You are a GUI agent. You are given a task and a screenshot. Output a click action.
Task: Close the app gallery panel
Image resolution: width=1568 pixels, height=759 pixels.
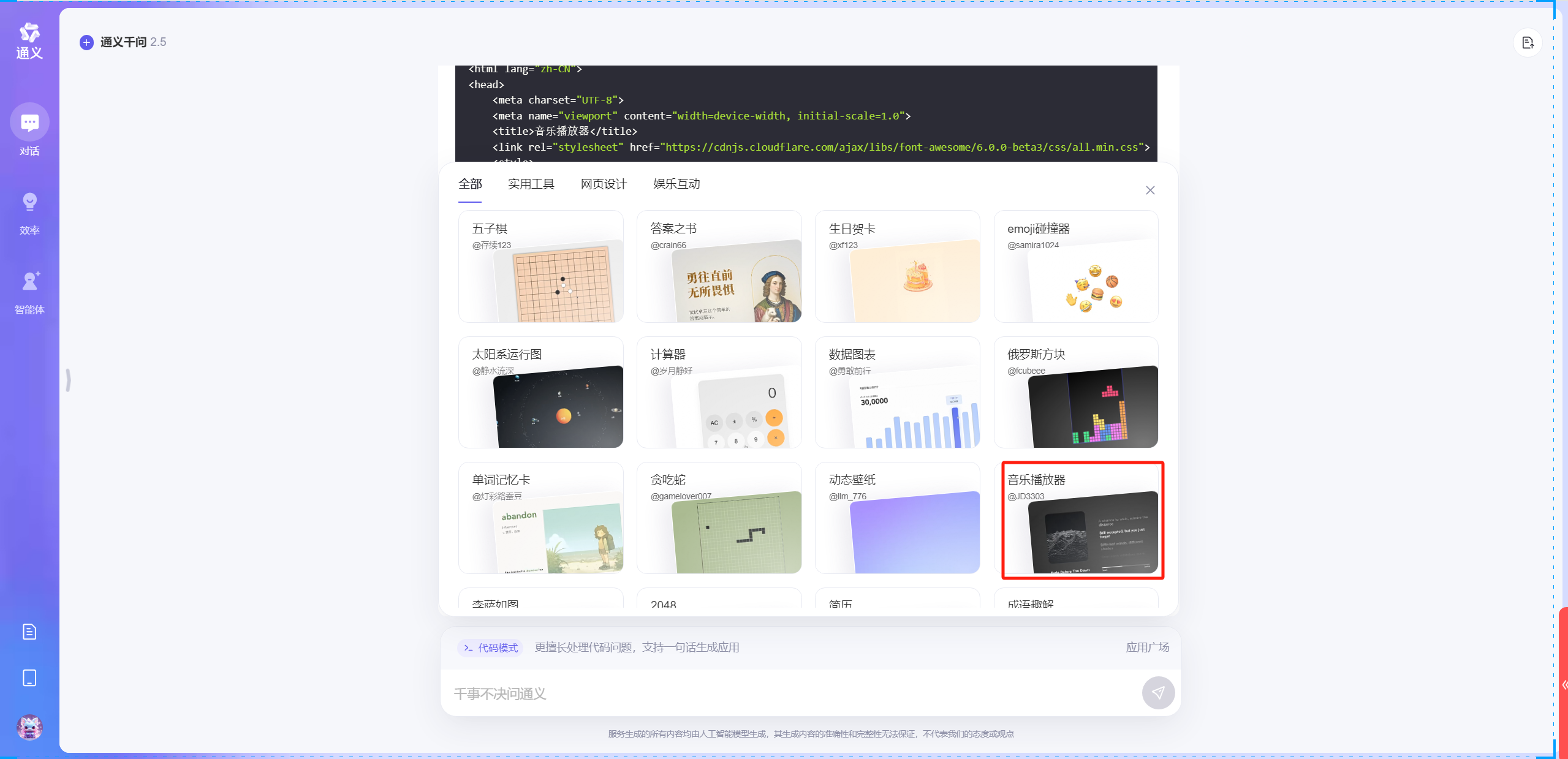(1150, 191)
